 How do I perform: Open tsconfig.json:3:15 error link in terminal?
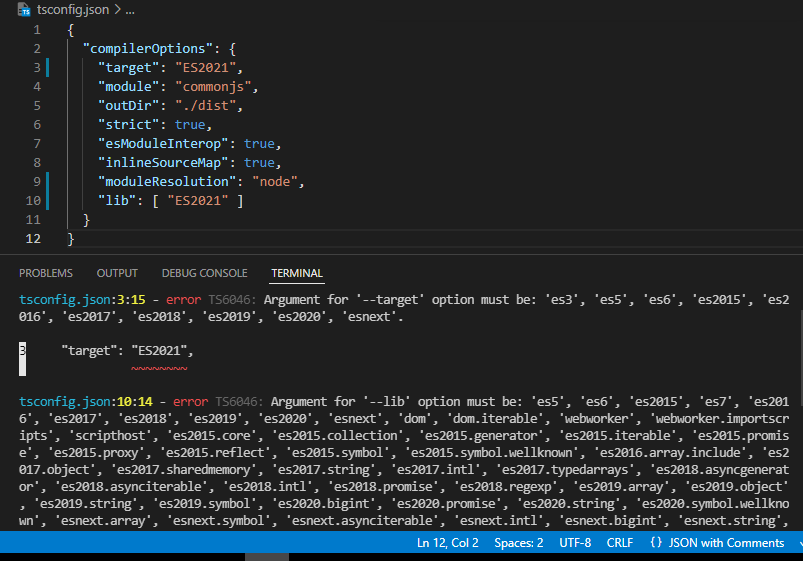[82, 300]
